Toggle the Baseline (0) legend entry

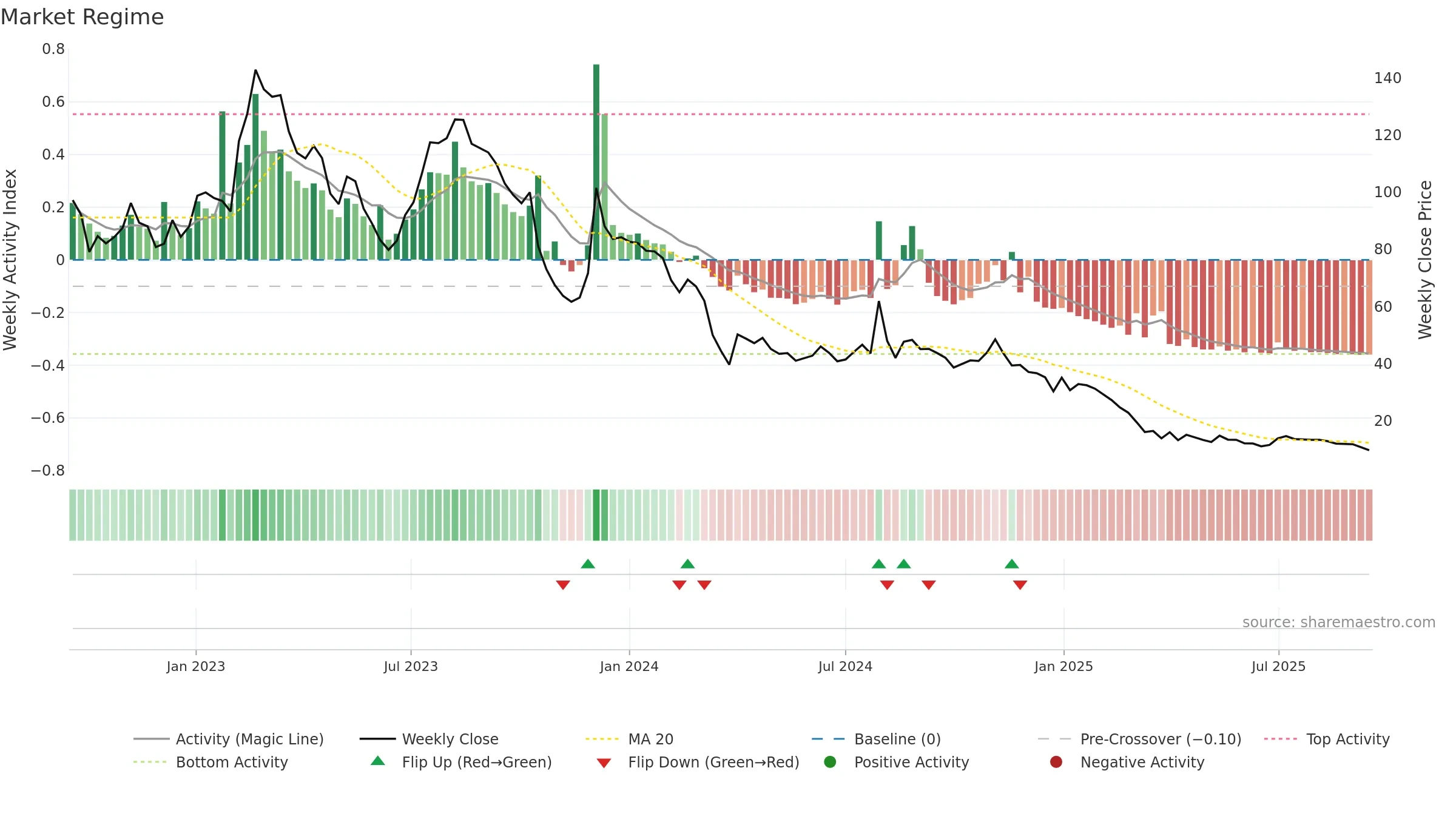click(x=876, y=739)
